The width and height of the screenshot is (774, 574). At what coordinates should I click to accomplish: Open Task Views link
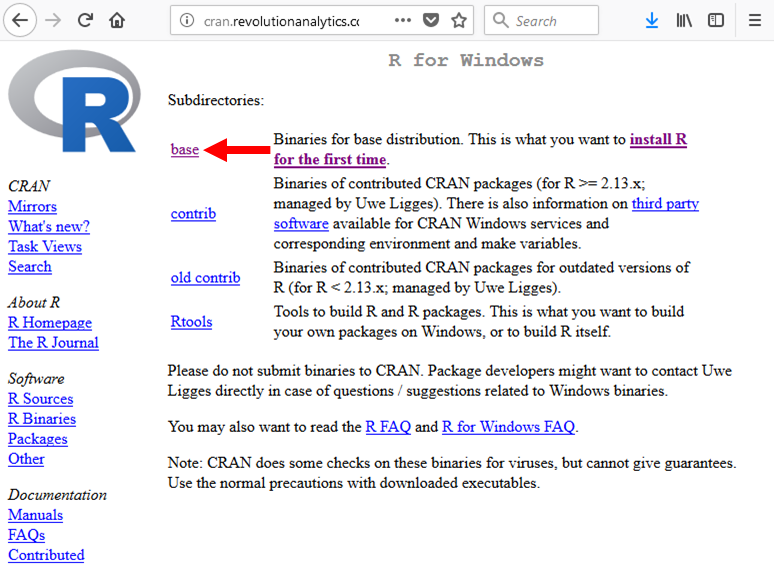[x=45, y=246]
